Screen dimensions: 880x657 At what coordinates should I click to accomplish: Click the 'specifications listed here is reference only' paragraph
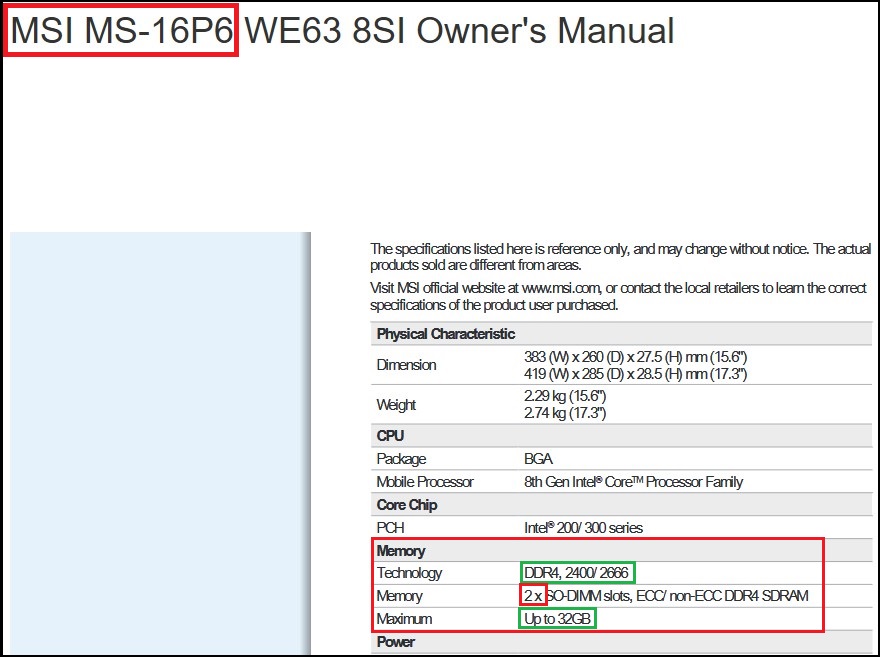621,257
